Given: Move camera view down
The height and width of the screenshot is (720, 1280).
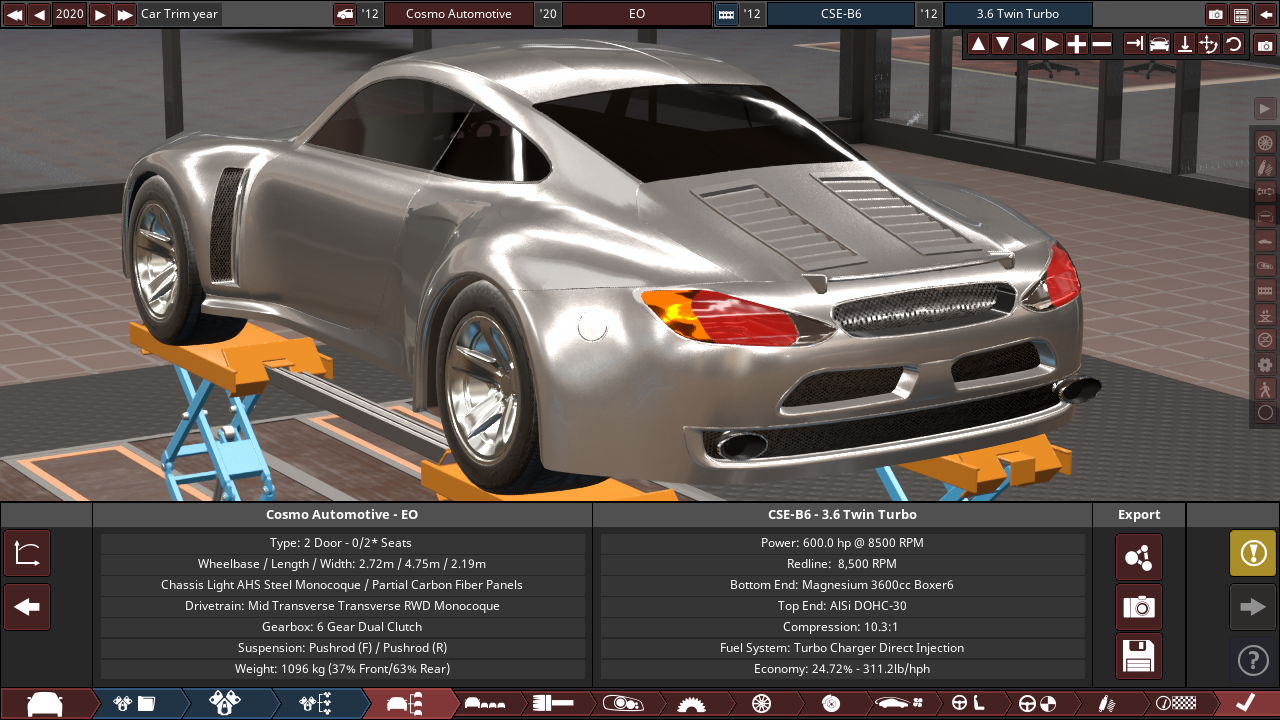Looking at the screenshot, I should tap(1003, 44).
